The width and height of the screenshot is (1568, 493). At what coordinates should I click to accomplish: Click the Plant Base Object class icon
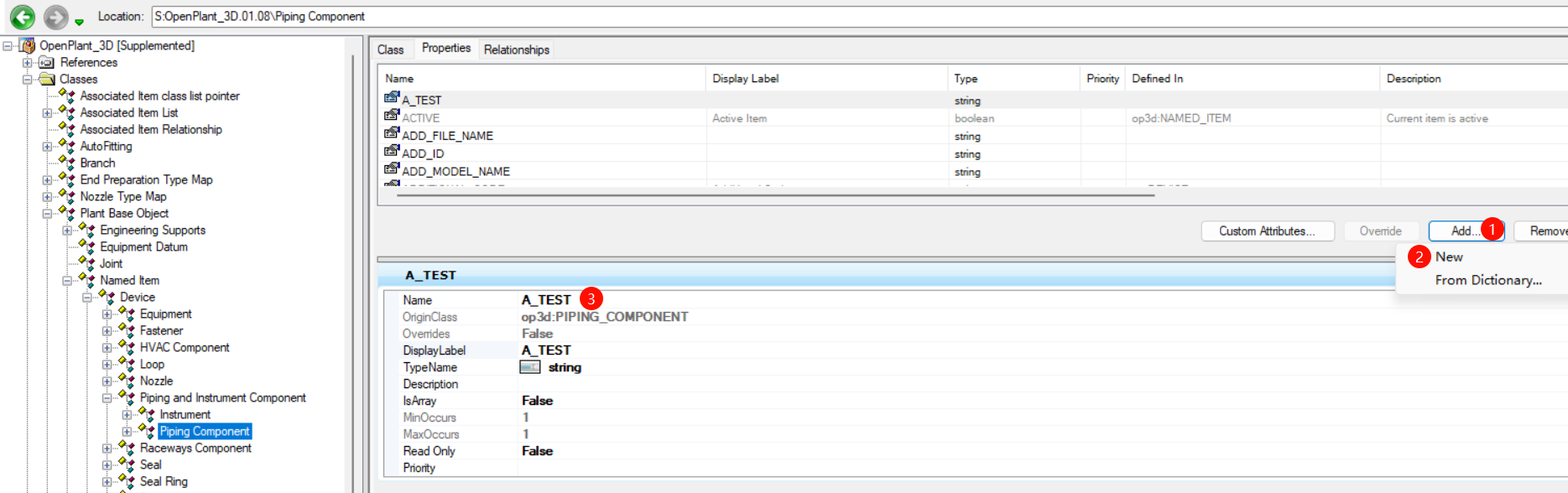pos(67,213)
